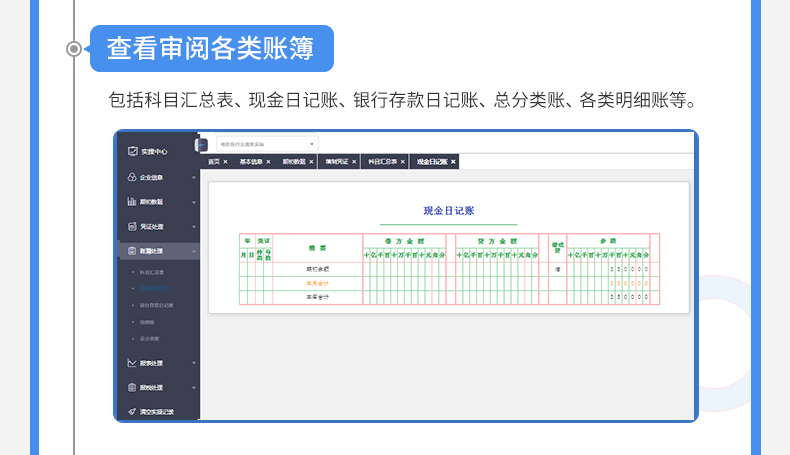Click the 清空实操记录 icon

tap(132, 412)
